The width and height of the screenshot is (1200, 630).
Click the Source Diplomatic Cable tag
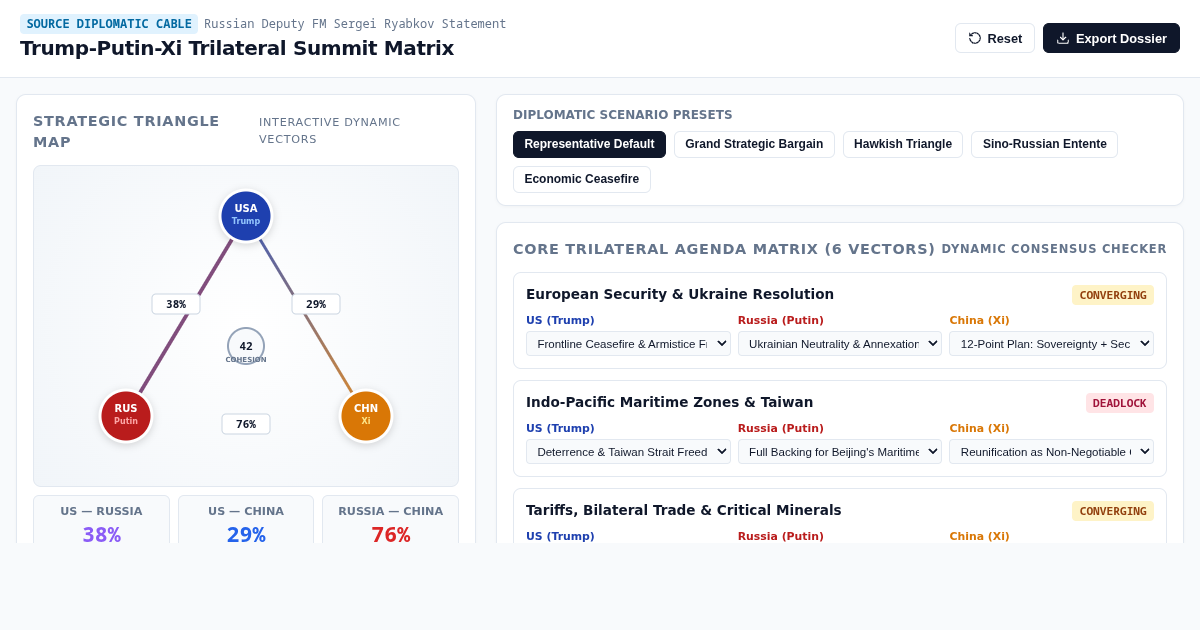[x=109, y=24]
